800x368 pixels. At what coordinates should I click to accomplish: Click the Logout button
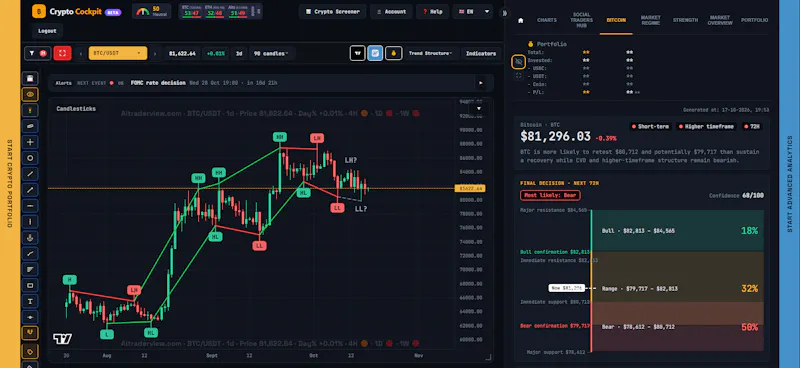click(47, 31)
